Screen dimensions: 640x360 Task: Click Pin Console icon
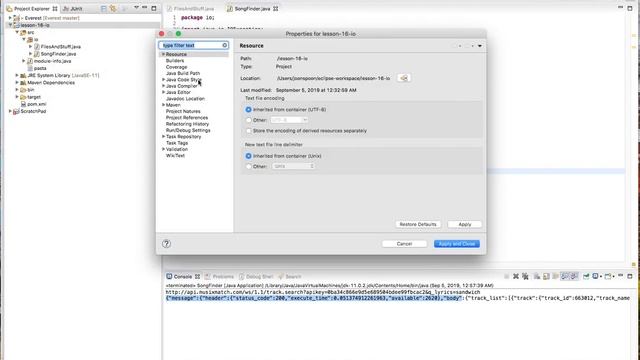[x=586, y=276]
